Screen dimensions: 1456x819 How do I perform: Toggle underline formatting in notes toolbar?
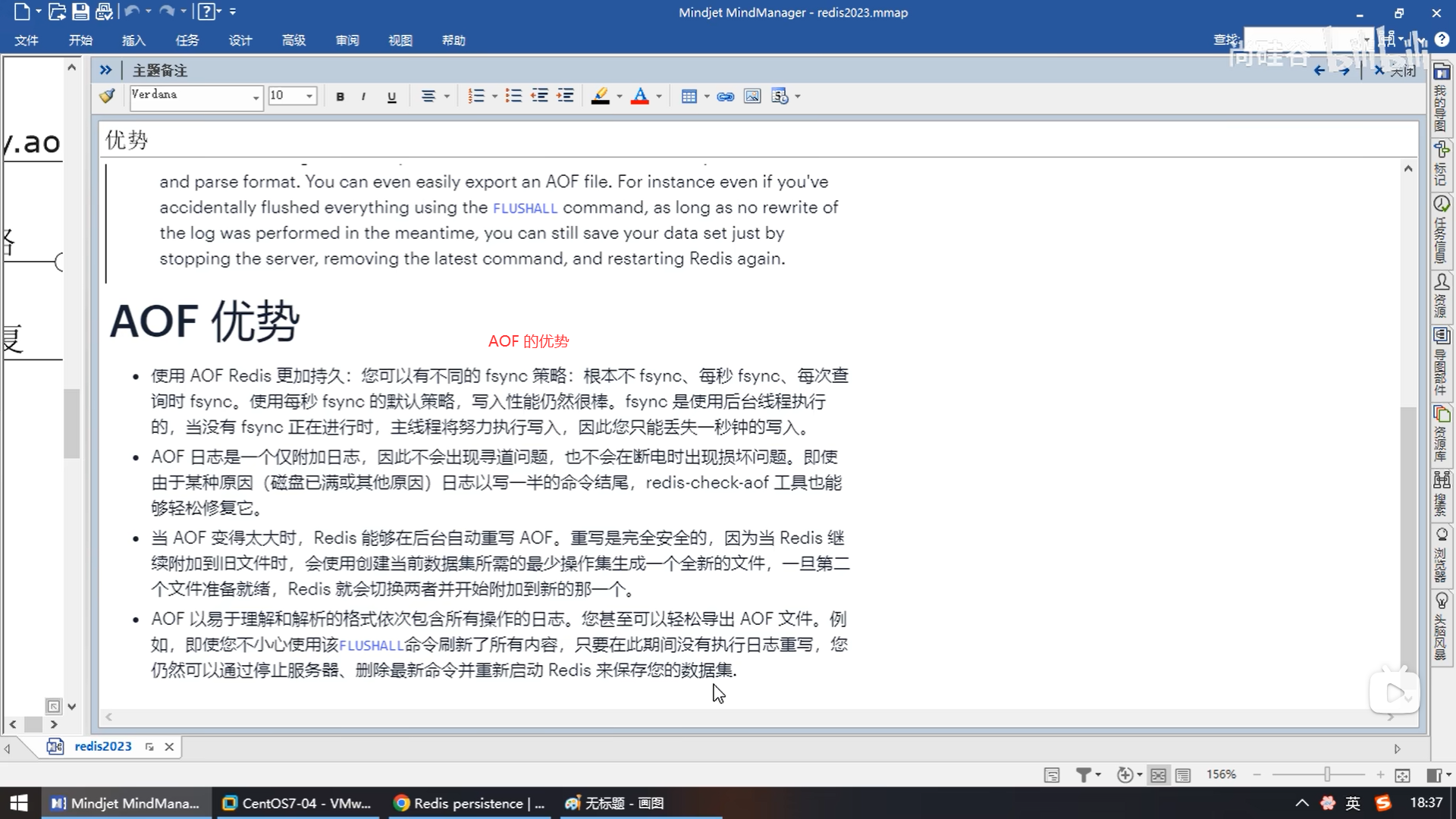[x=391, y=96]
